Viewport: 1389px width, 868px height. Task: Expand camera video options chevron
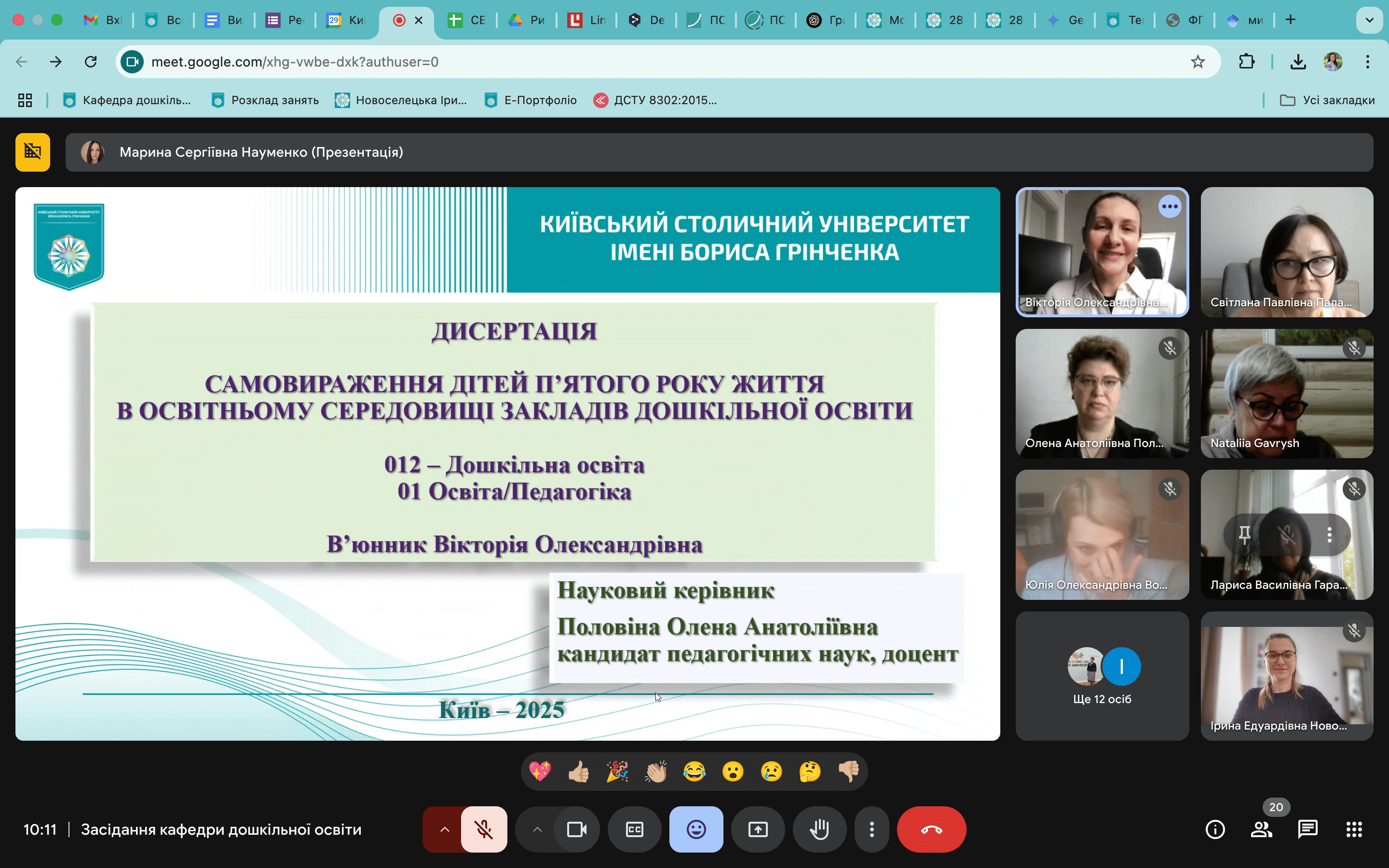click(x=537, y=829)
